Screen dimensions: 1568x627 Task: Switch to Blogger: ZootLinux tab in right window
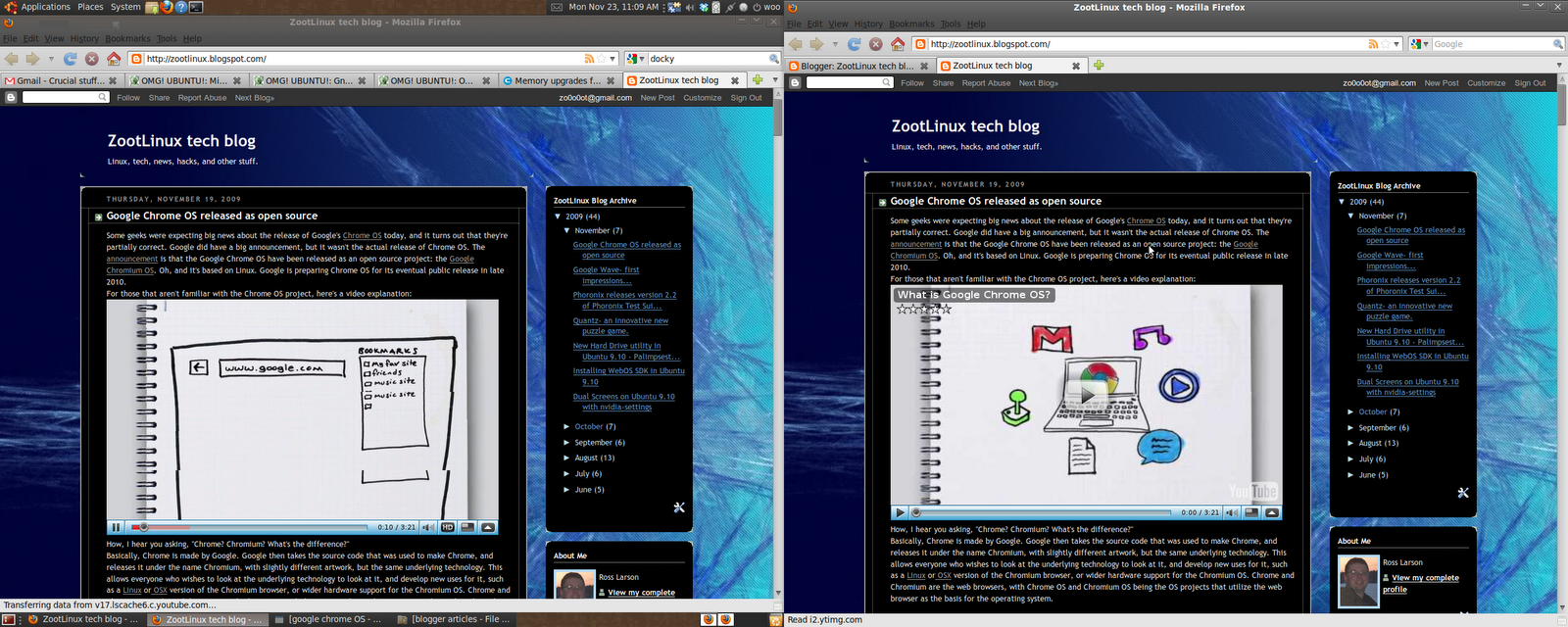[x=858, y=66]
